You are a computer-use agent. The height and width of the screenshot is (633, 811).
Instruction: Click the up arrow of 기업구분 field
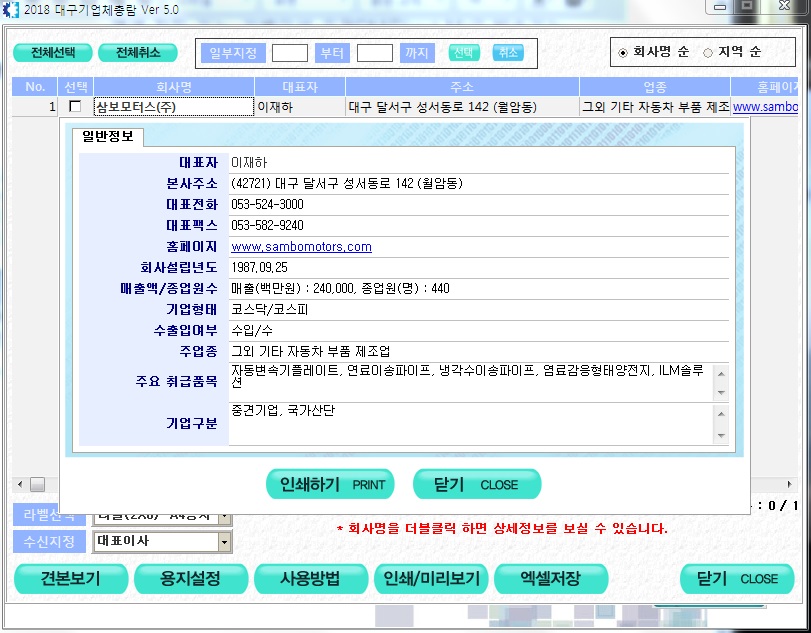721,414
